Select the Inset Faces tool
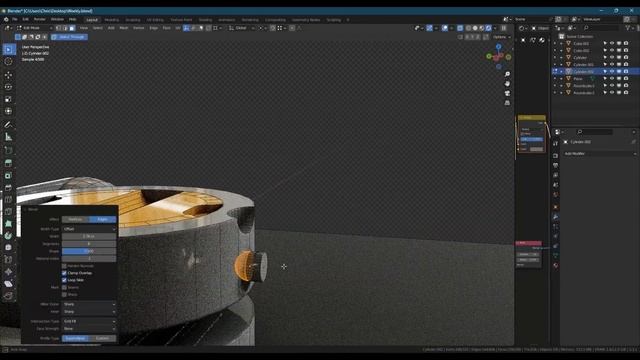This screenshot has height=360, width=640. pyautogui.click(x=8, y=176)
